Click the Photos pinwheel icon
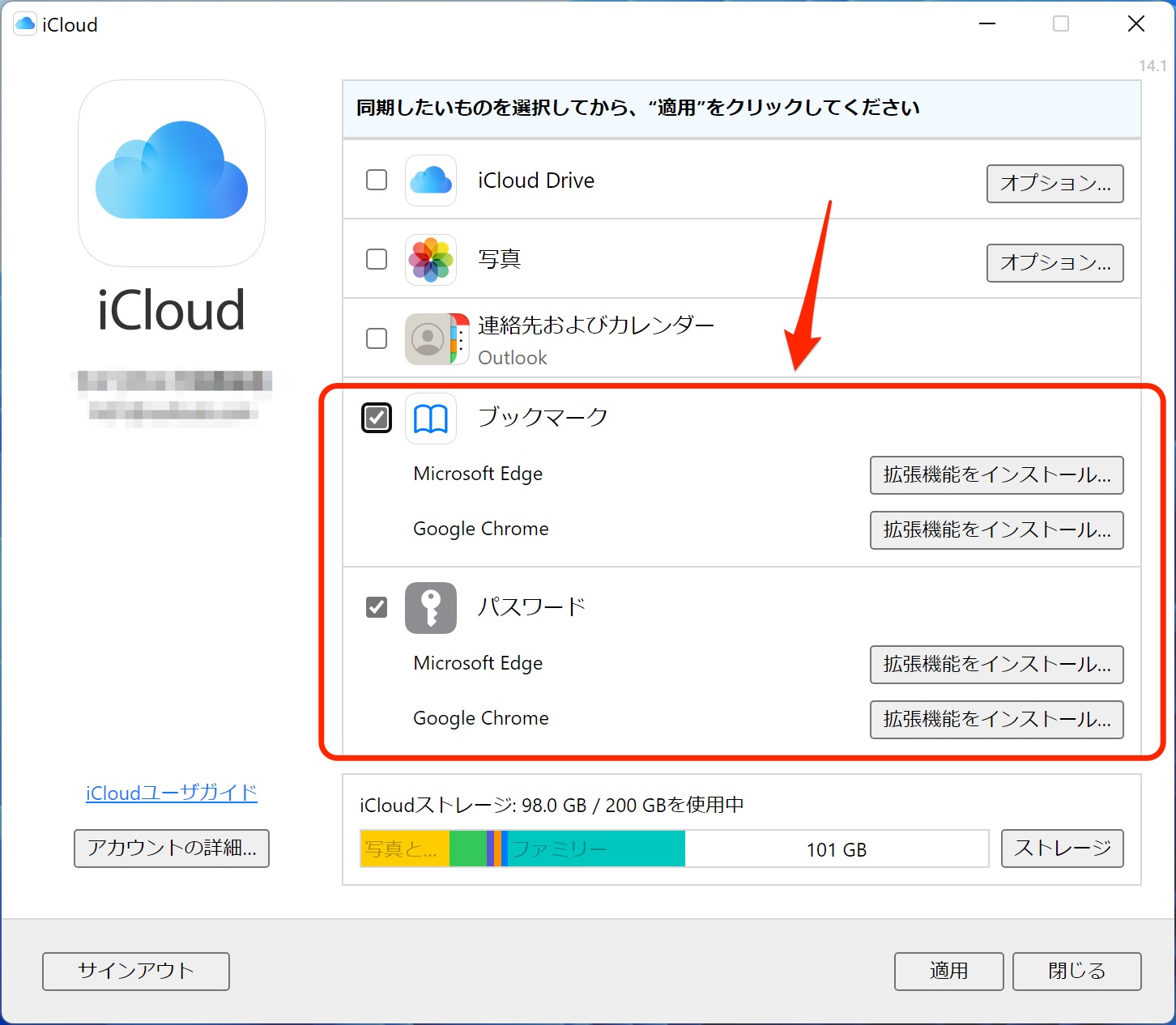This screenshot has width=1176, height=1025. pyautogui.click(x=431, y=259)
